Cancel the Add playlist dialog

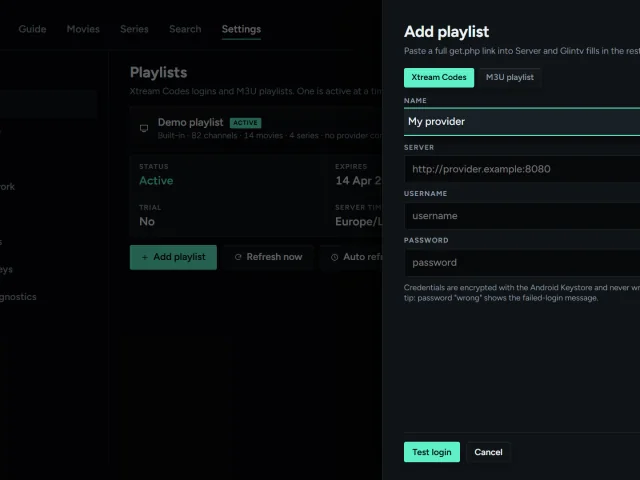[488, 452]
